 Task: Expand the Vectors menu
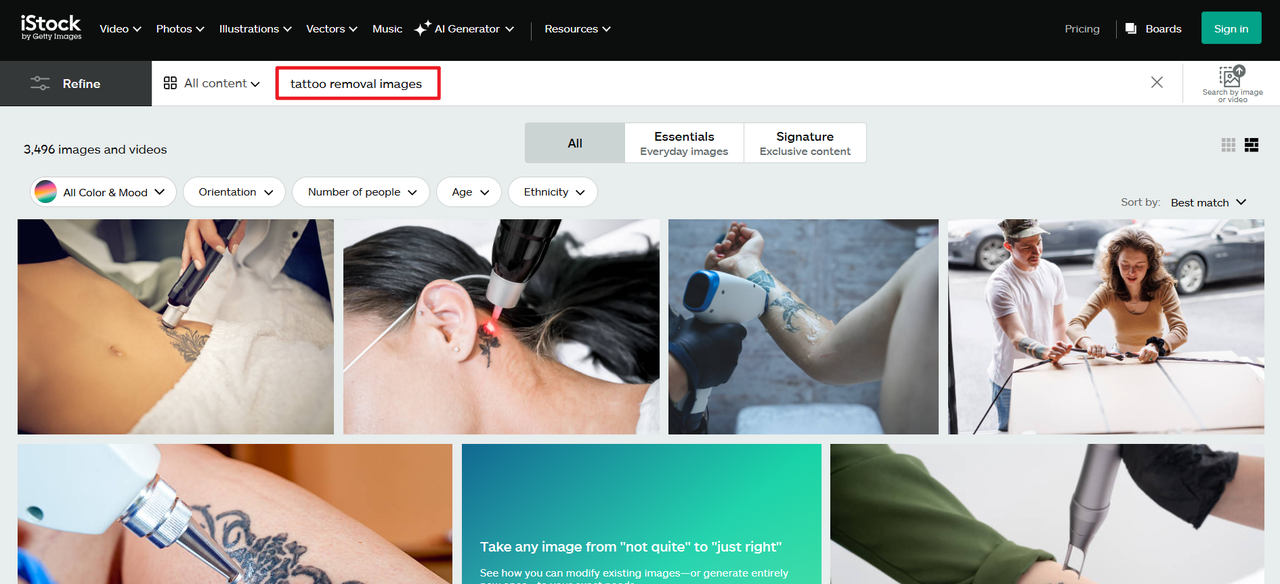pyautogui.click(x=332, y=29)
